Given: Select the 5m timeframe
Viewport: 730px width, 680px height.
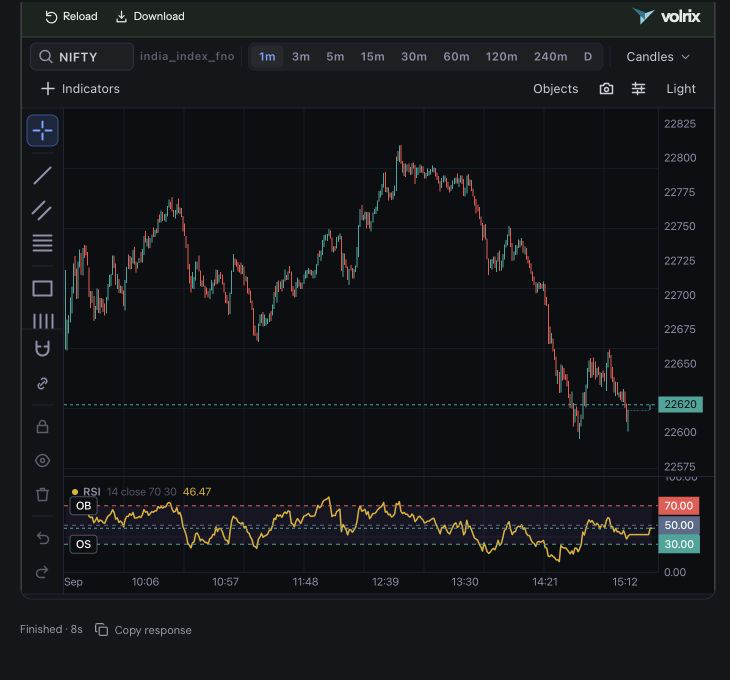Looking at the screenshot, I should coord(335,57).
